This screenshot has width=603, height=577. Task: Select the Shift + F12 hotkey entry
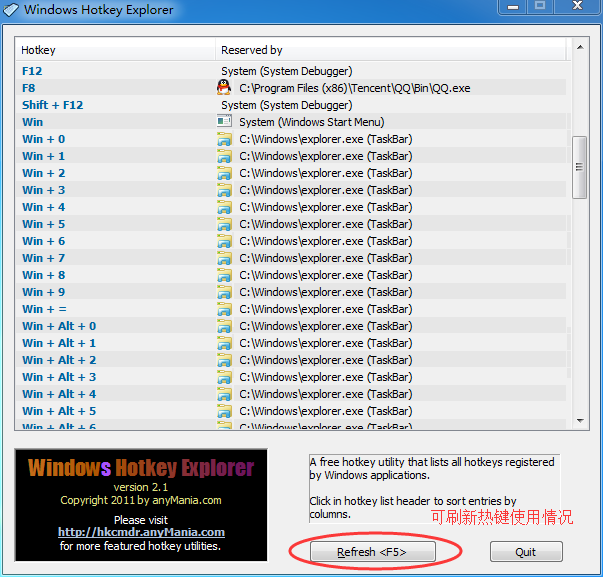(x=52, y=105)
